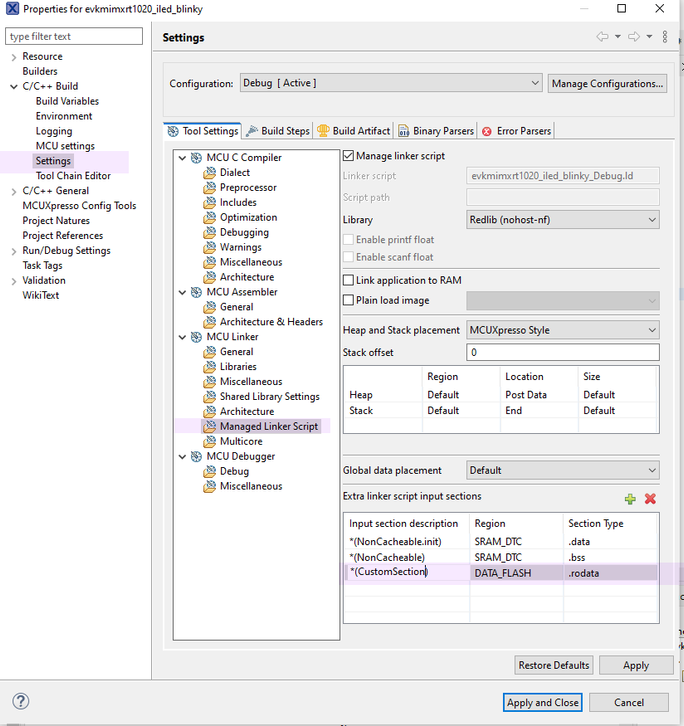Click the MCU Debugger tool icon
684x726 pixels.
pyautogui.click(x=196, y=457)
